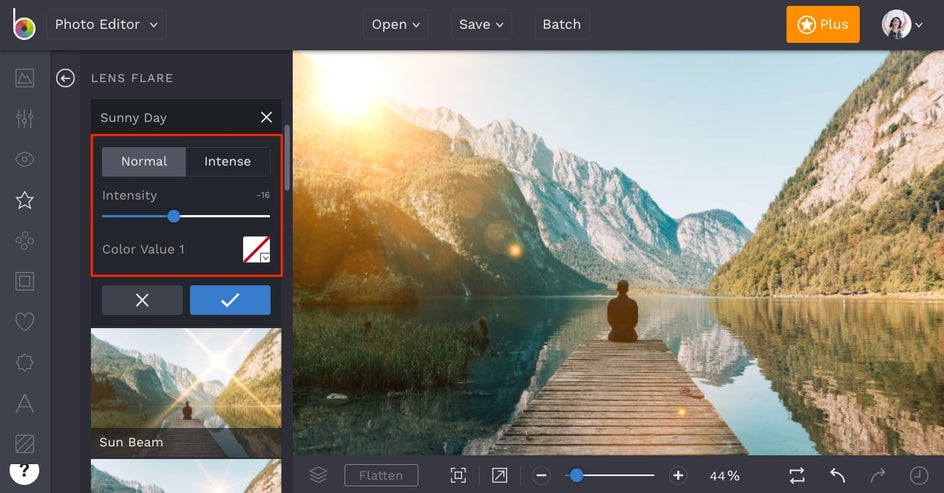Image resolution: width=944 pixels, height=493 pixels.
Task: Cancel the effect with X button
Action: (142, 300)
